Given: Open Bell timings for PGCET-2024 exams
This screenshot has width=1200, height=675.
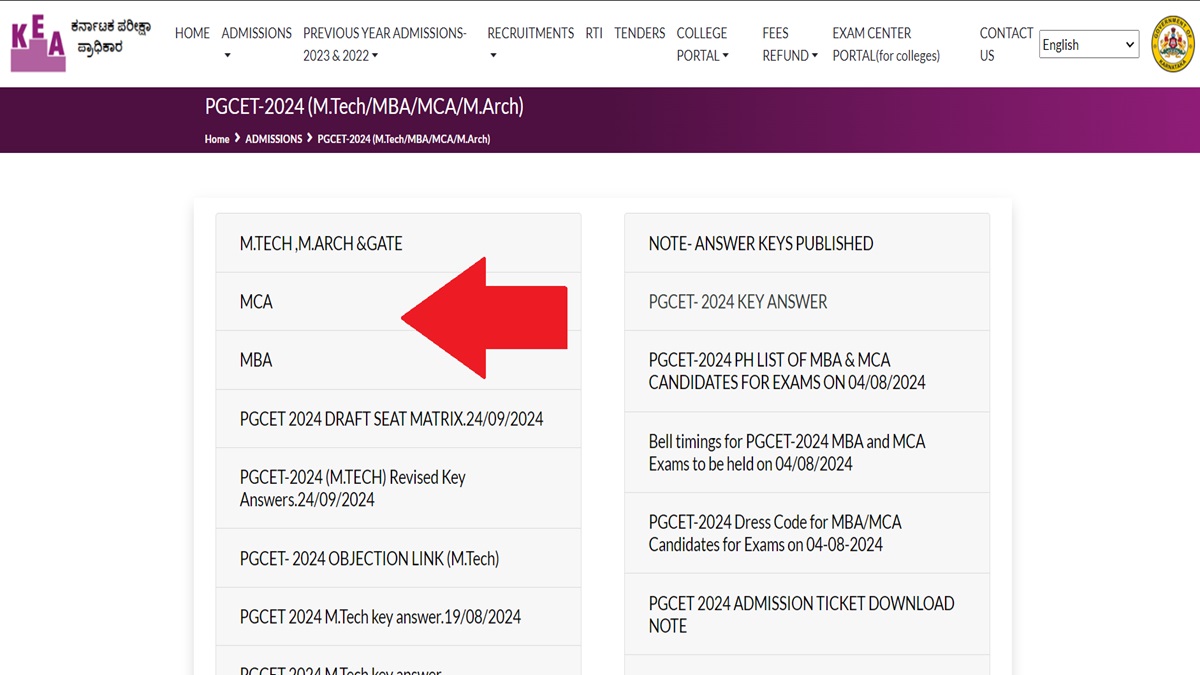Looking at the screenshot, I should [807, 452].
